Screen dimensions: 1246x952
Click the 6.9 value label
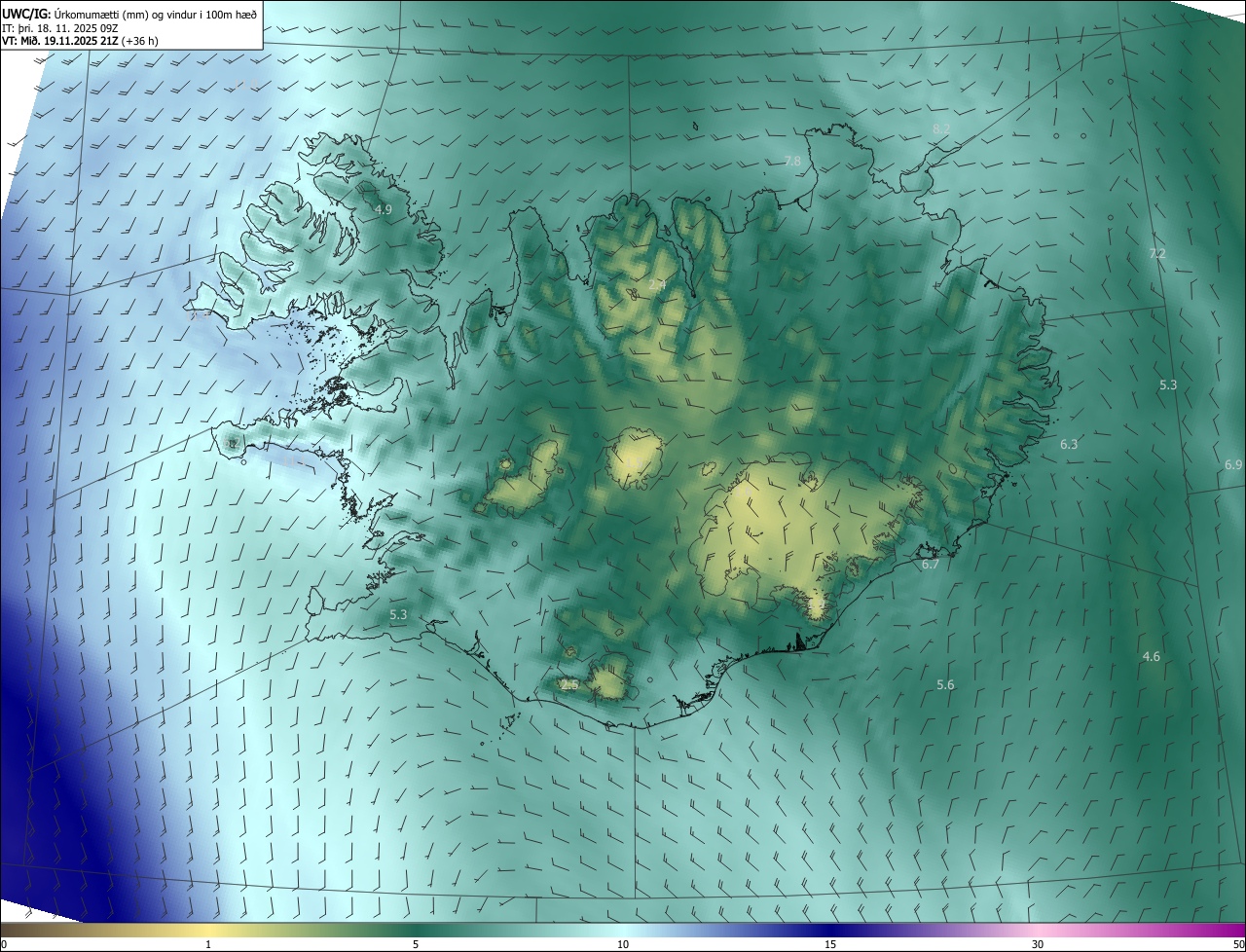(1233, 465)
